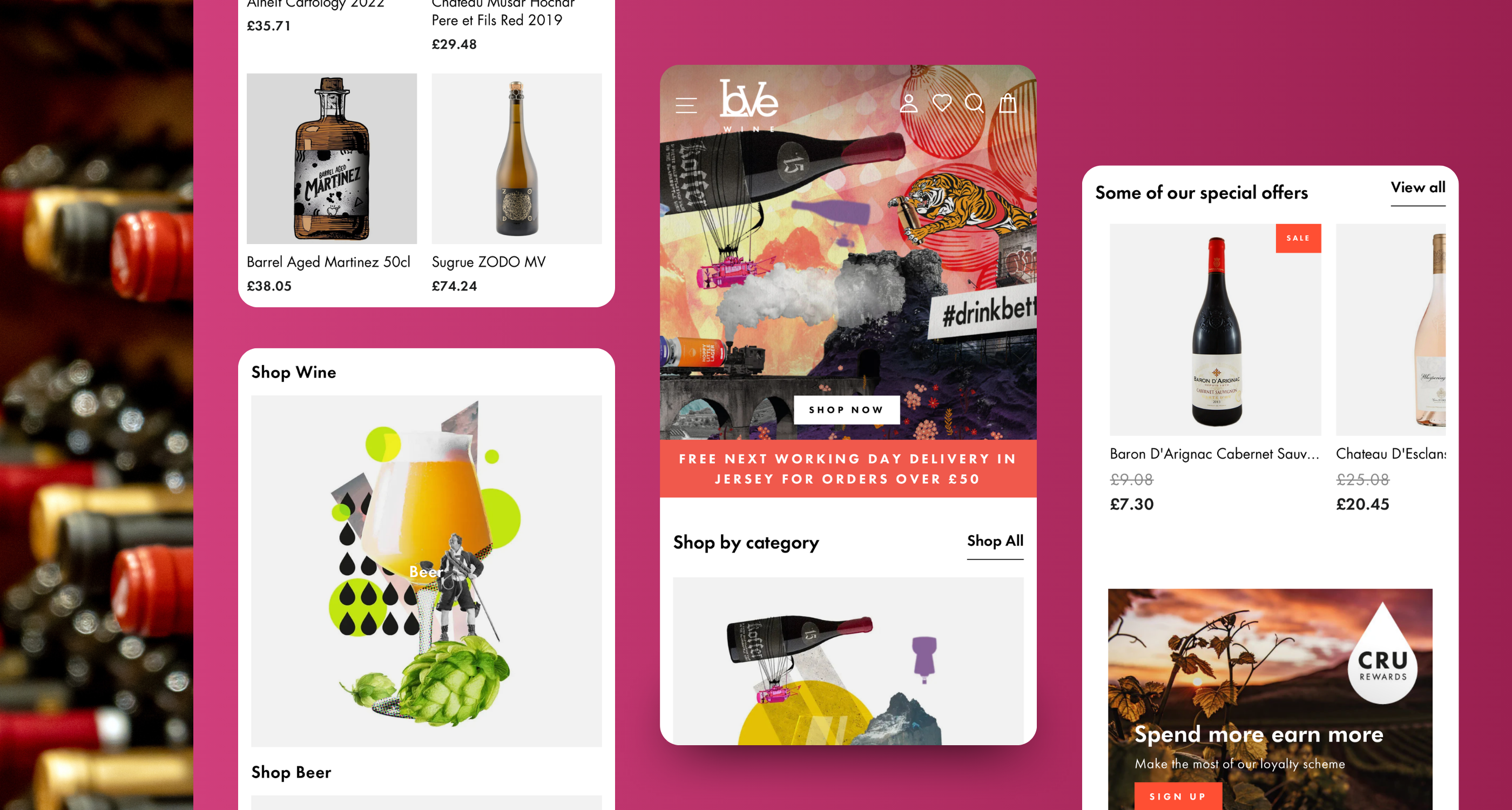Select the Baron D'Arignac Cabernet bottle image
The width and height of the screenshot is (1512, 810).
coord(1215,329)
